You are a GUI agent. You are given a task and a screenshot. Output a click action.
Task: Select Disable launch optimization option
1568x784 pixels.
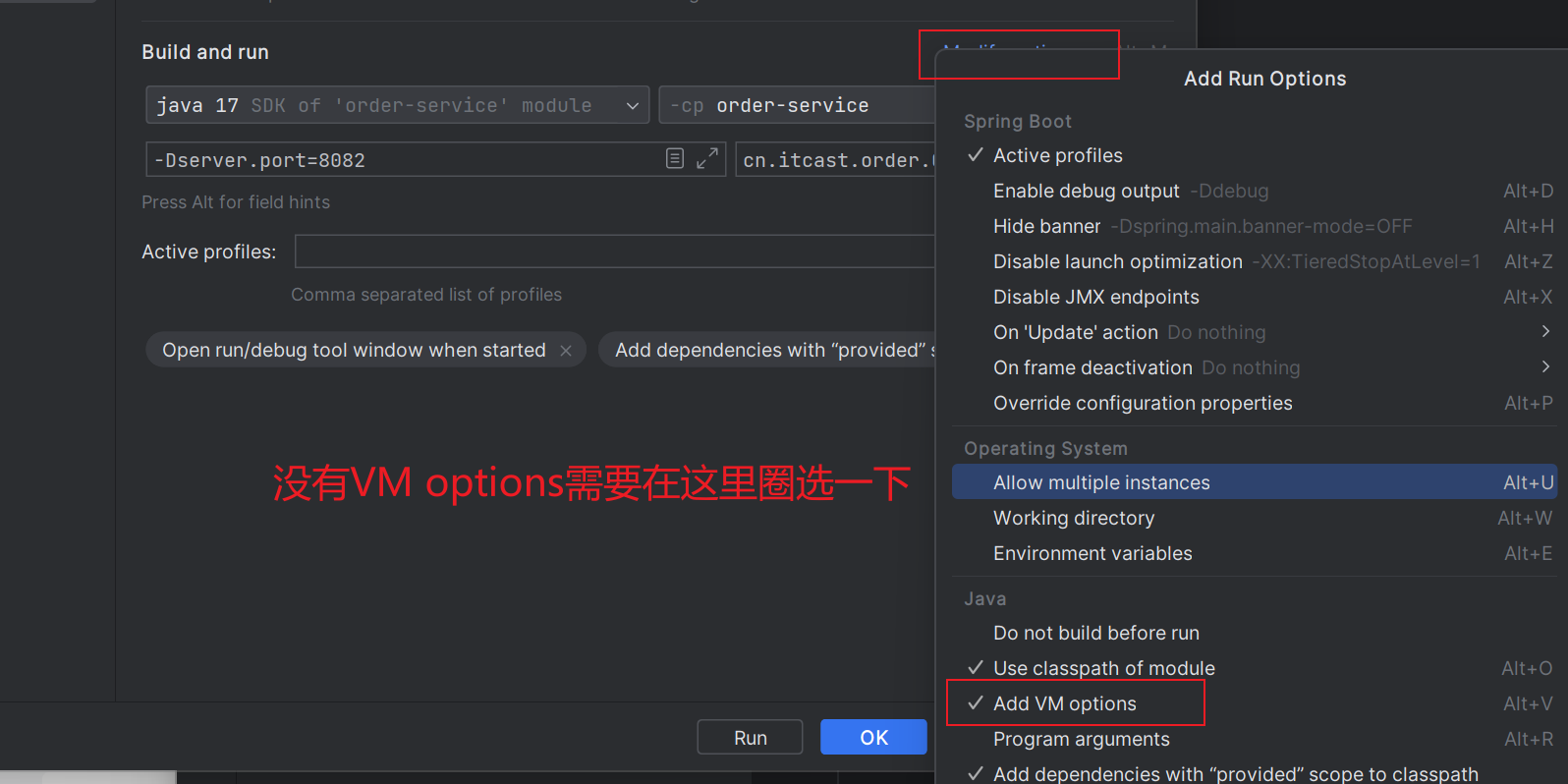pyautogui.click(x=1255, y=261)
